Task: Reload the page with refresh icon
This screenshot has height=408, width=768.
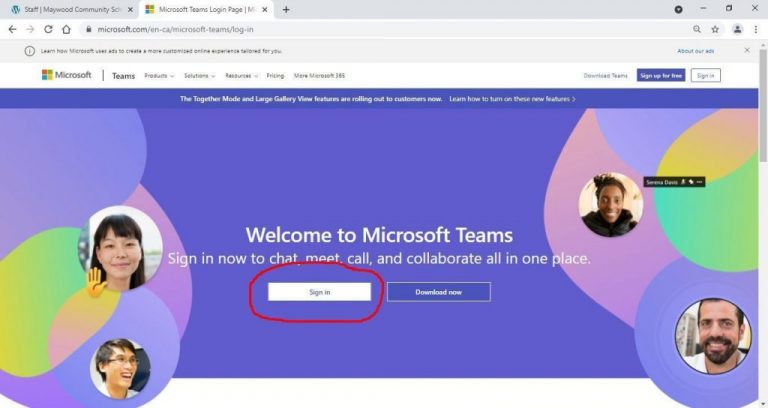Action: pos(48,29)
